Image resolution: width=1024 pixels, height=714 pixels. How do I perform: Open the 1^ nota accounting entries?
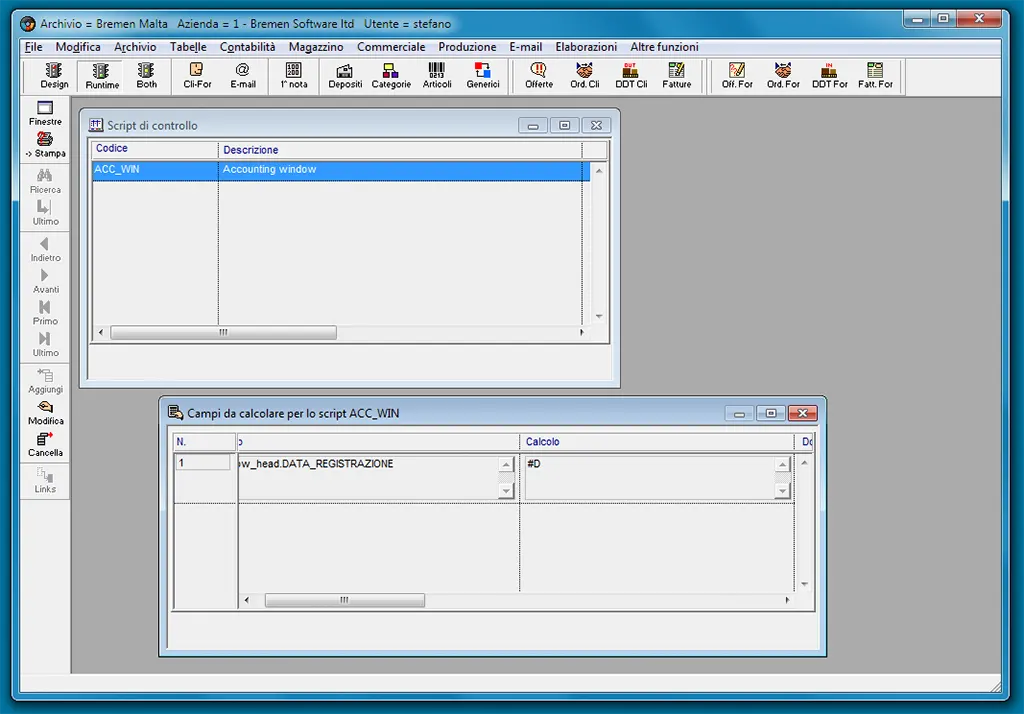point(294,76)
